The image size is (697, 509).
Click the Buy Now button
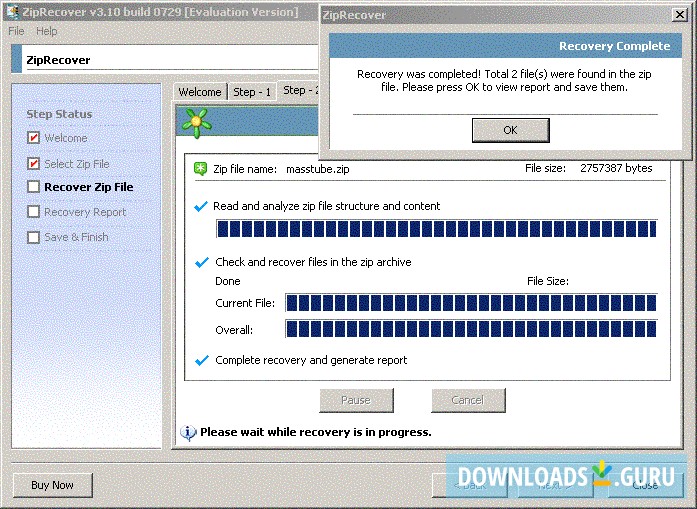[52, 485]
